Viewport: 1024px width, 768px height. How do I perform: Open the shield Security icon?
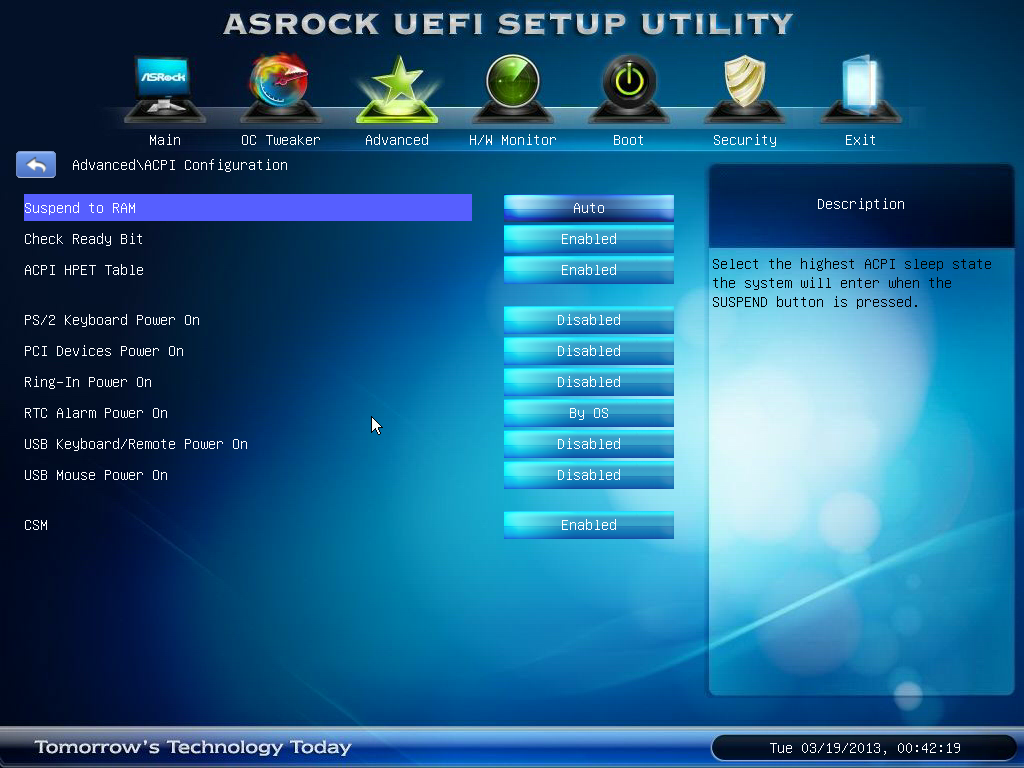(744, 88)
